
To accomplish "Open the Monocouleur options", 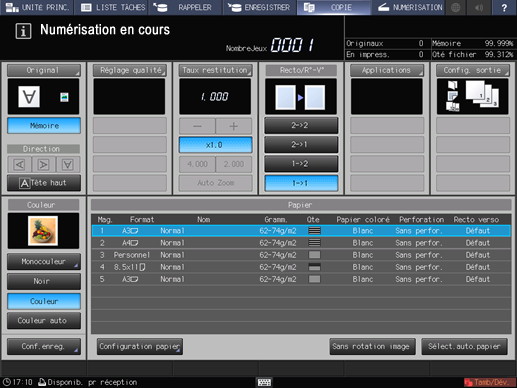I will coord(44,262).
